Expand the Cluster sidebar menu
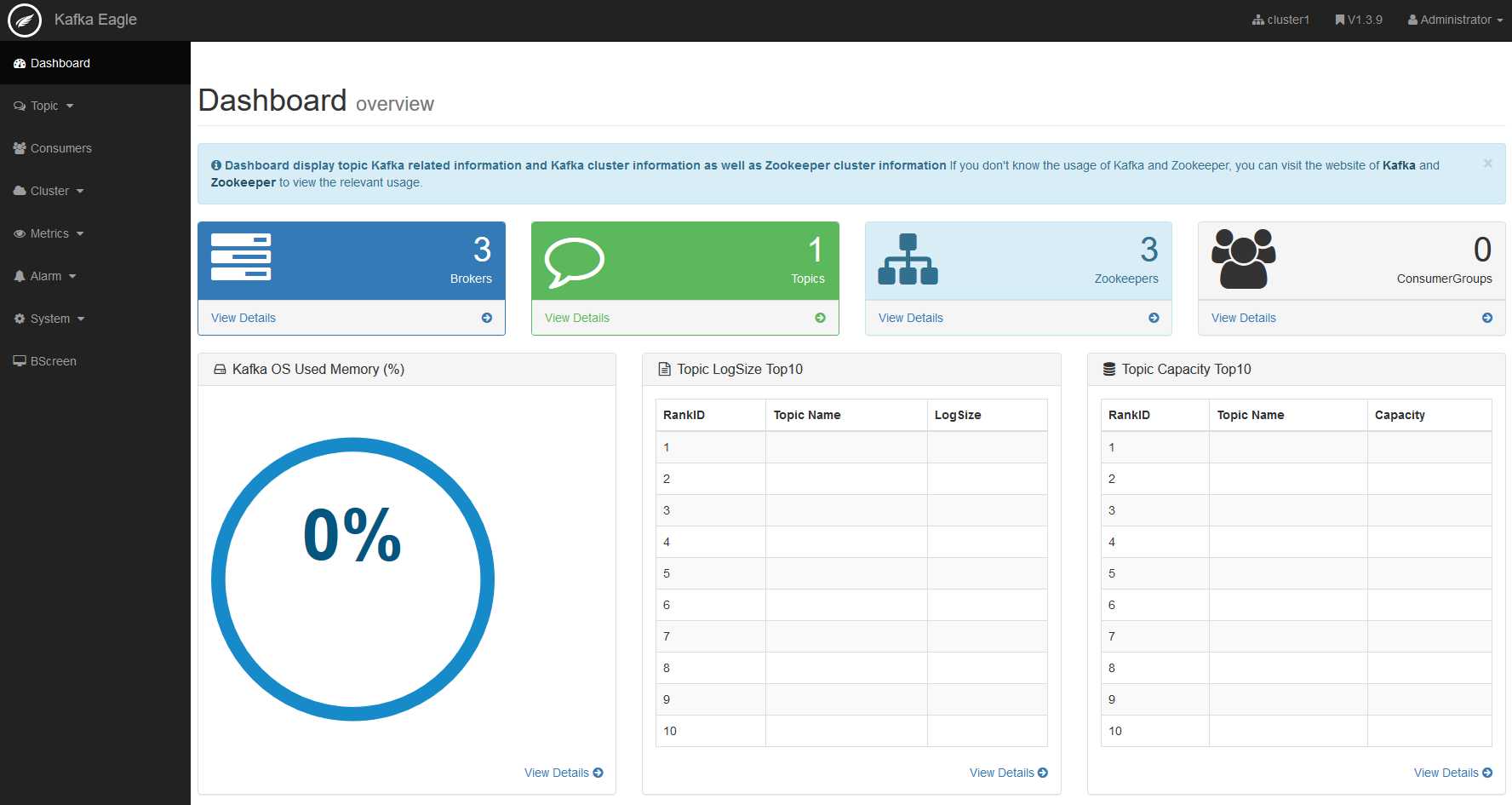 [x=95, y=191]
